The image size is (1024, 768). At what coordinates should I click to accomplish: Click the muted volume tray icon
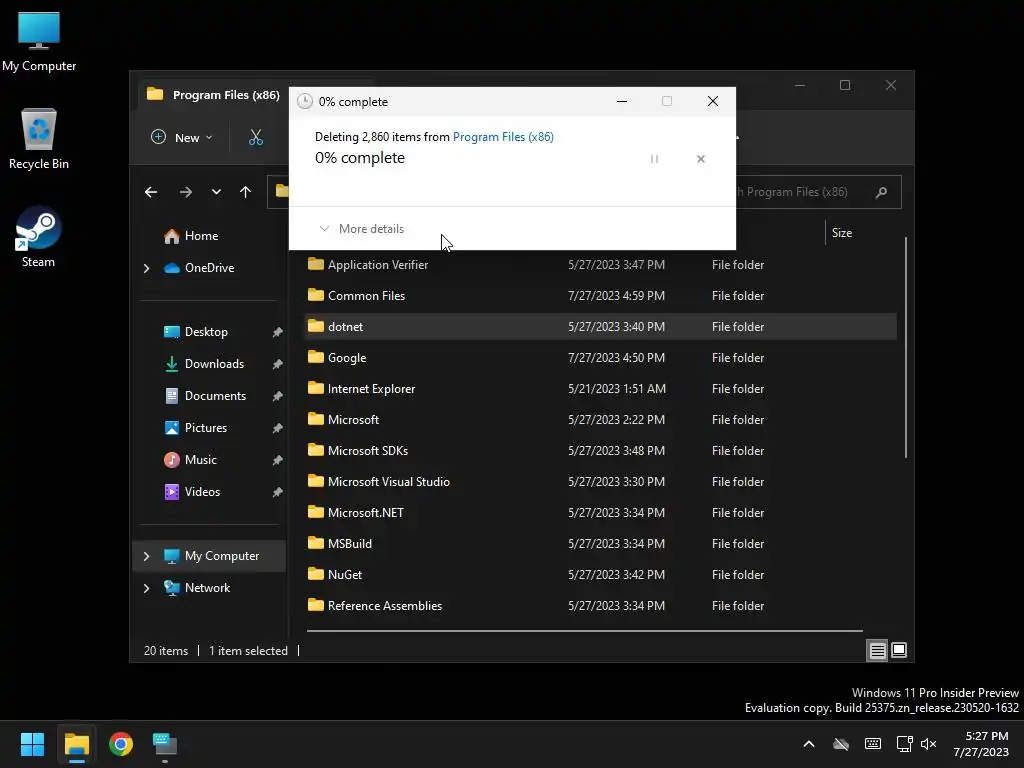[x=928, y=744]
